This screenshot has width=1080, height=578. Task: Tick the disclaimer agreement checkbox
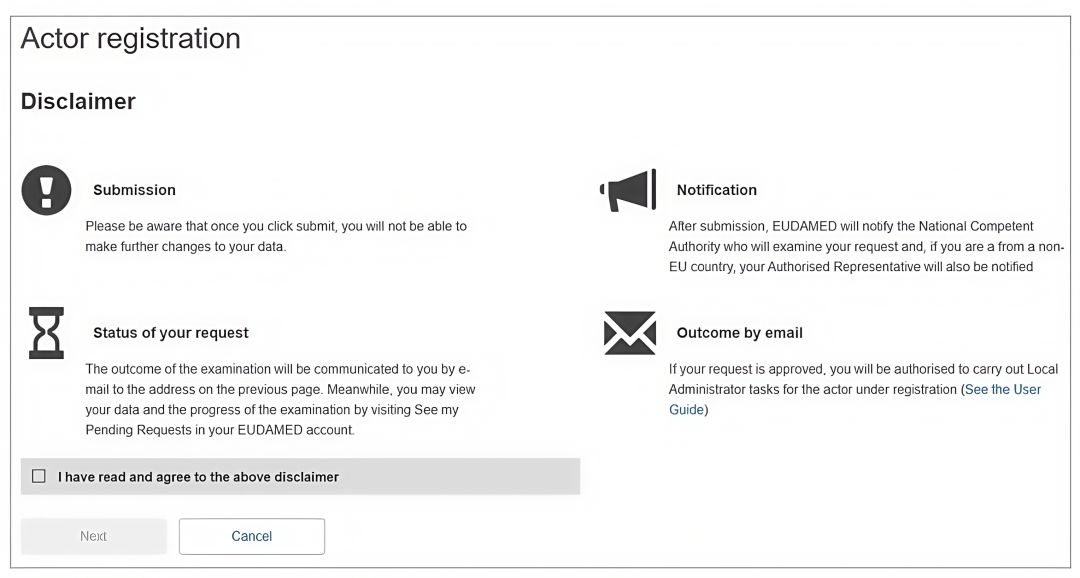(x=39, y=477)
